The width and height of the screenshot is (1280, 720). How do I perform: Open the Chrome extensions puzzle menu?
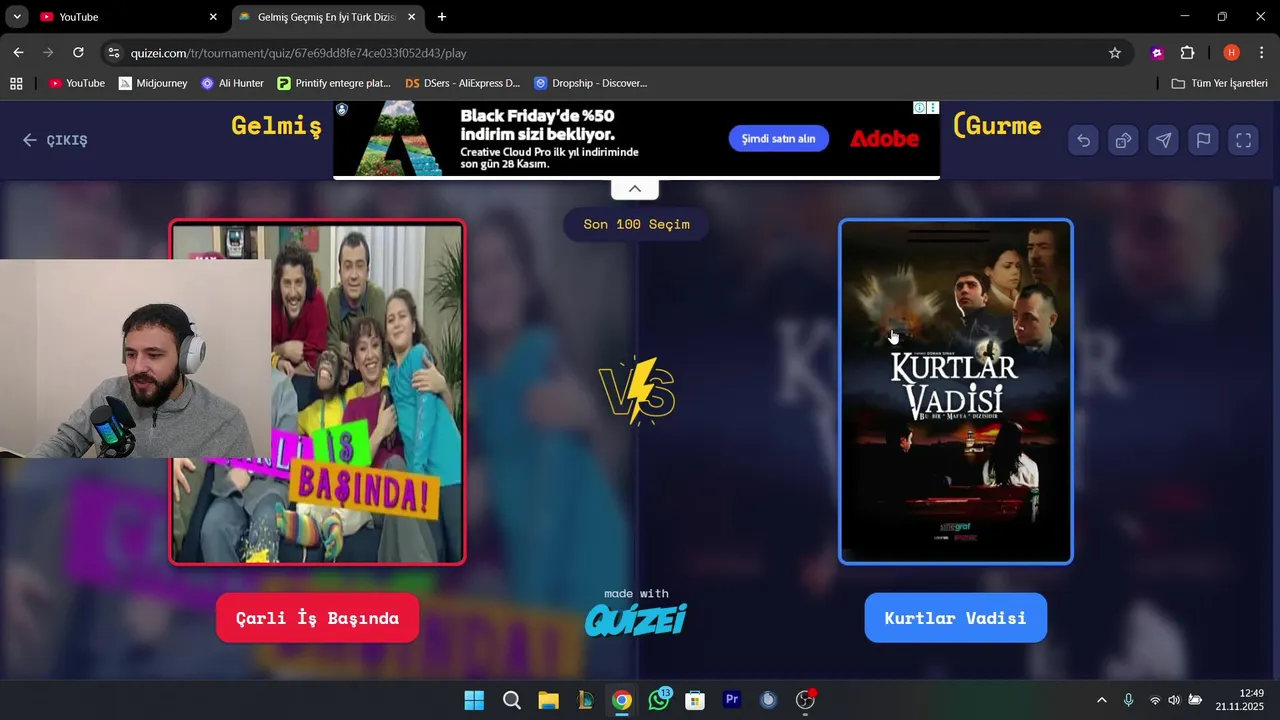pyautogui.click(x=1187, y=53)
